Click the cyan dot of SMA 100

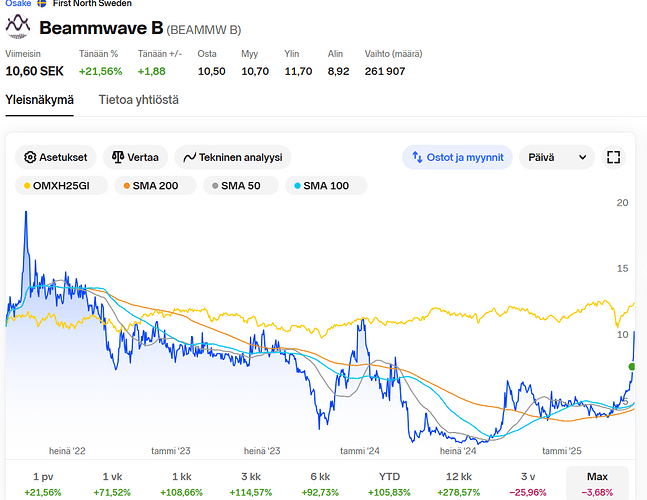click(297, 186)
